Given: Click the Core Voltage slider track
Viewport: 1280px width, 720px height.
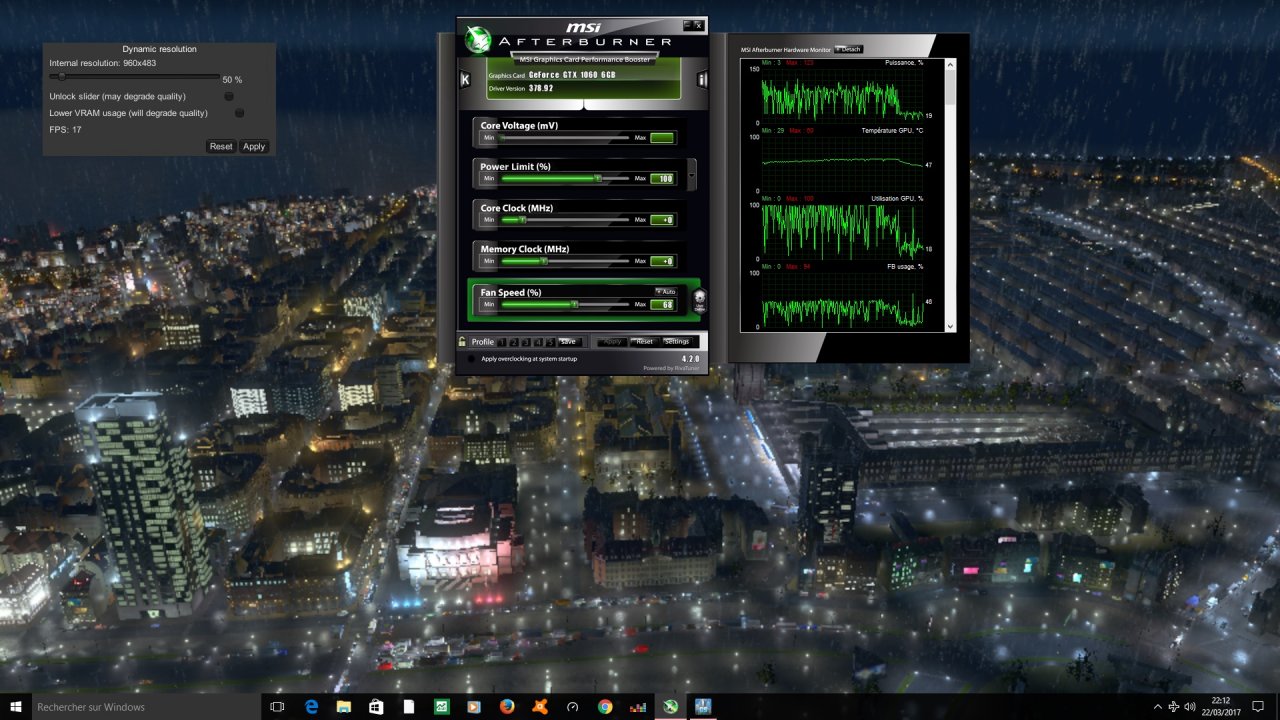Looking at the screenshot, I should (565, 138).
